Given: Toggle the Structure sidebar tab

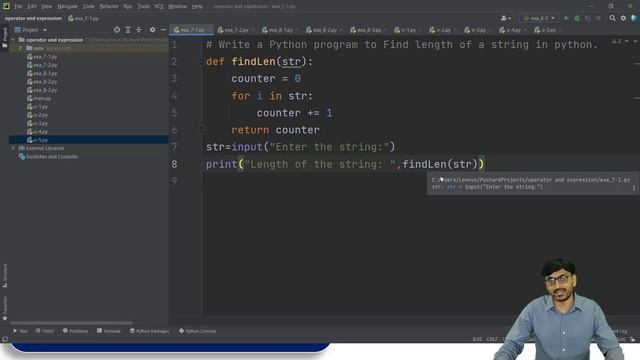Looking at the screenshot, I should 5,276.
